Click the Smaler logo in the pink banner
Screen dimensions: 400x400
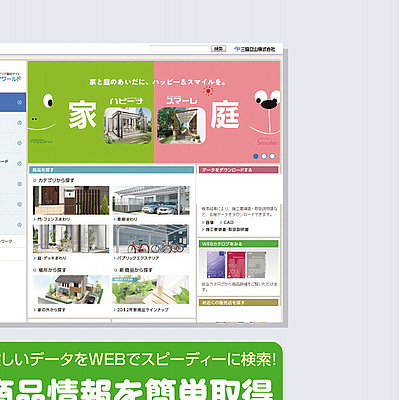(x=266, y=142)
